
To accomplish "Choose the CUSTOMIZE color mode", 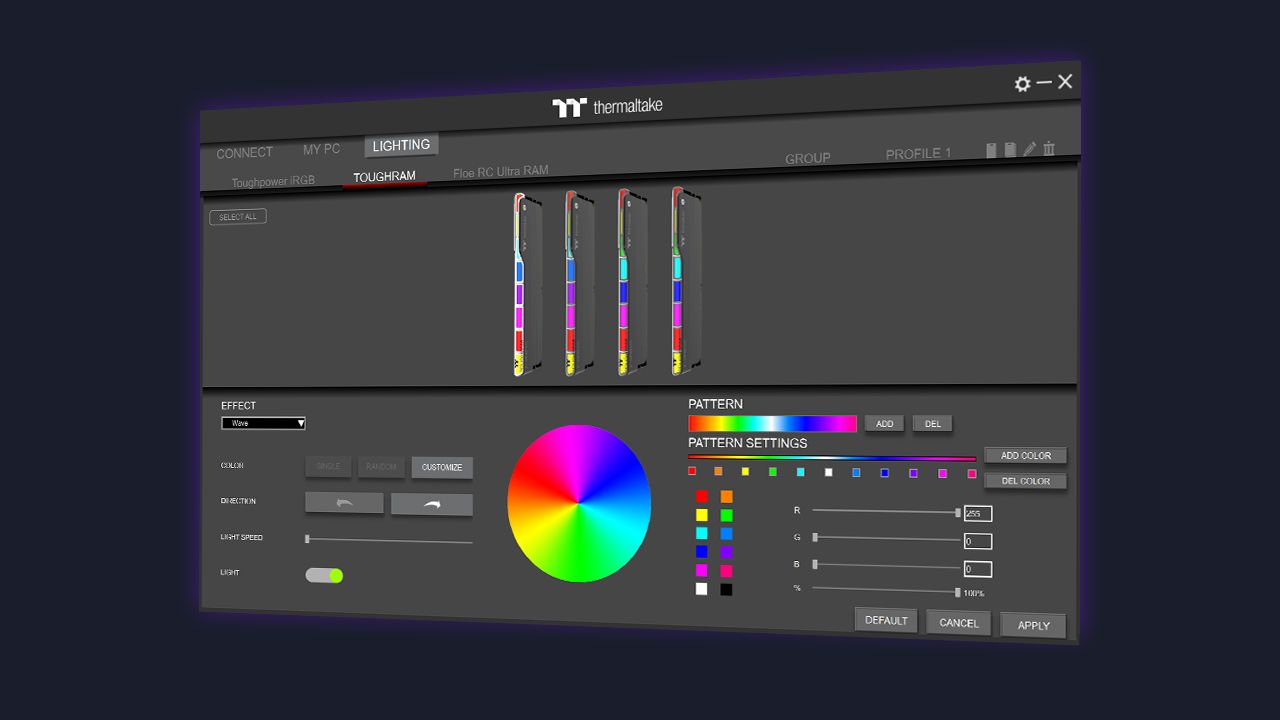I will pyautogui.click(x=442, y=467).
